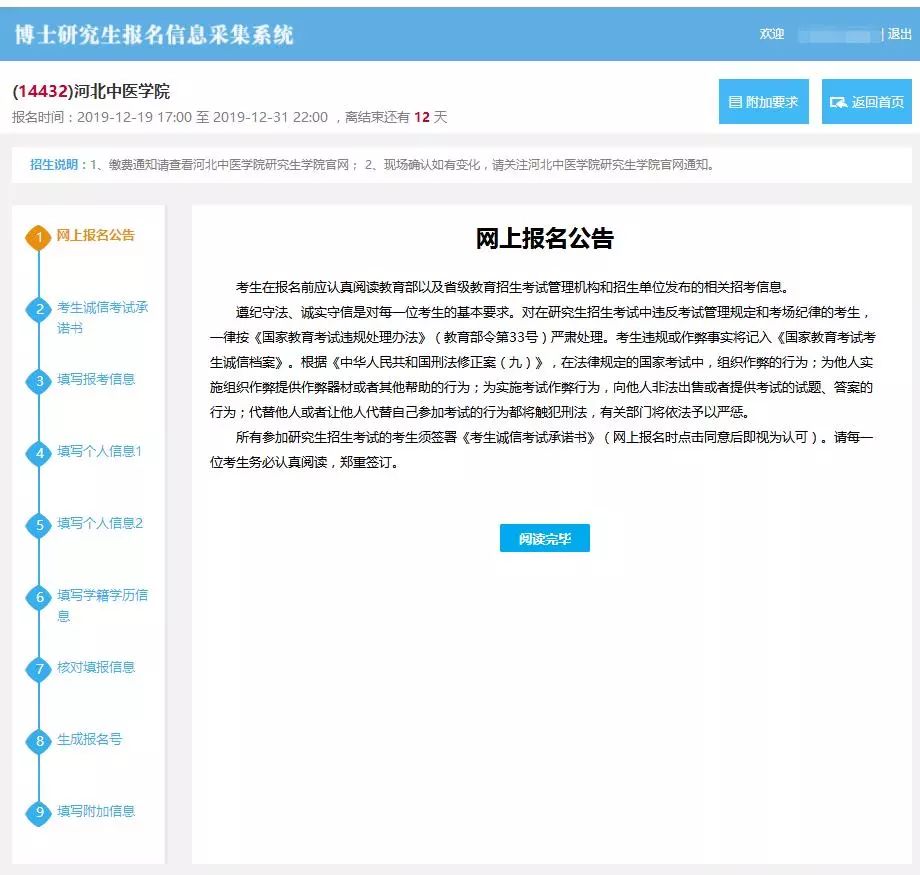Select the 网上报名公告 step label
The height and width of the screenshot is (875, 920).
pyautogui.click(x=95, y=236)
